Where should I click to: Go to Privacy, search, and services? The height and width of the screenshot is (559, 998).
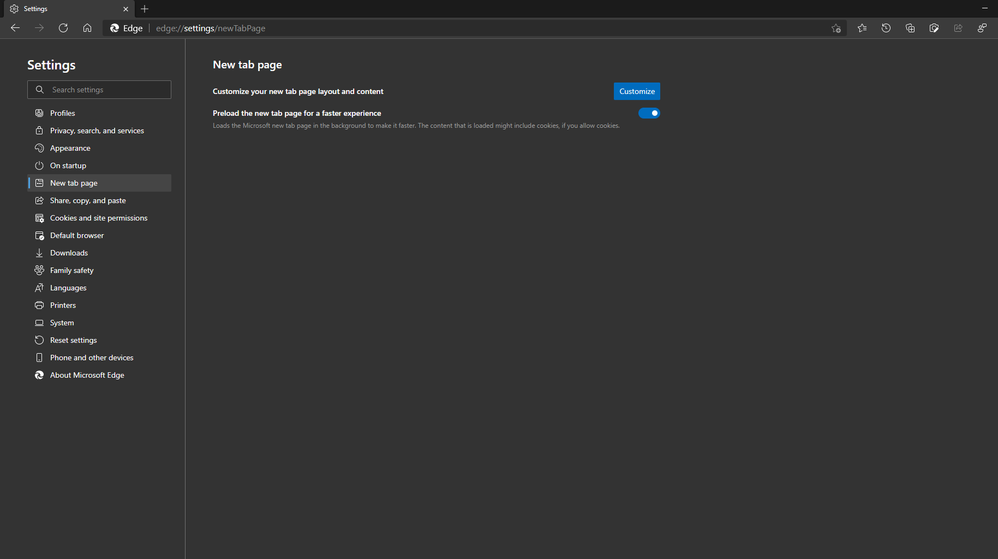pos(99,131)
